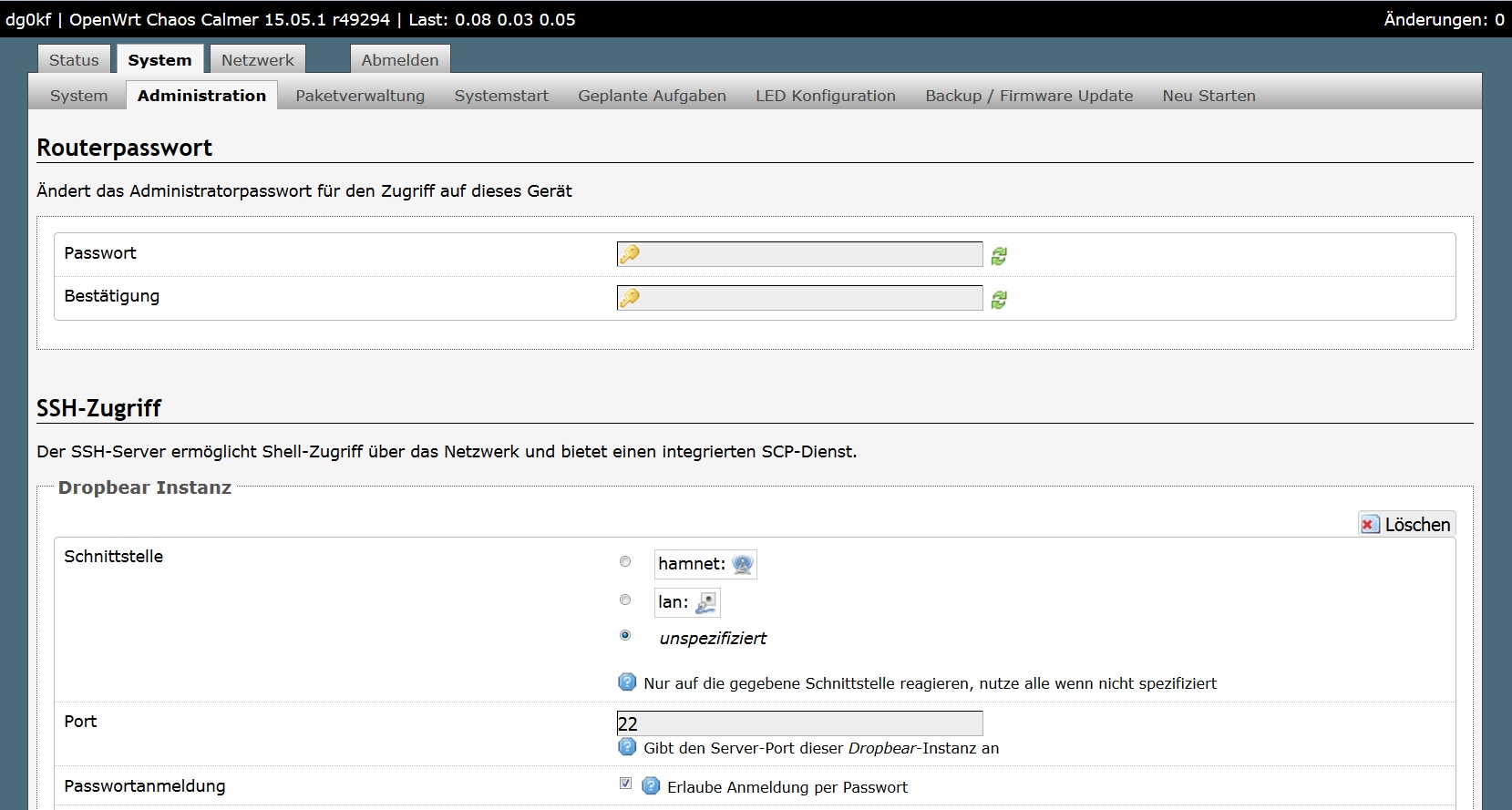Image resolution: width=1512 pixels, height=810 pixels.
Task: Switch to the Administration subtab
Action: point(201,96)
